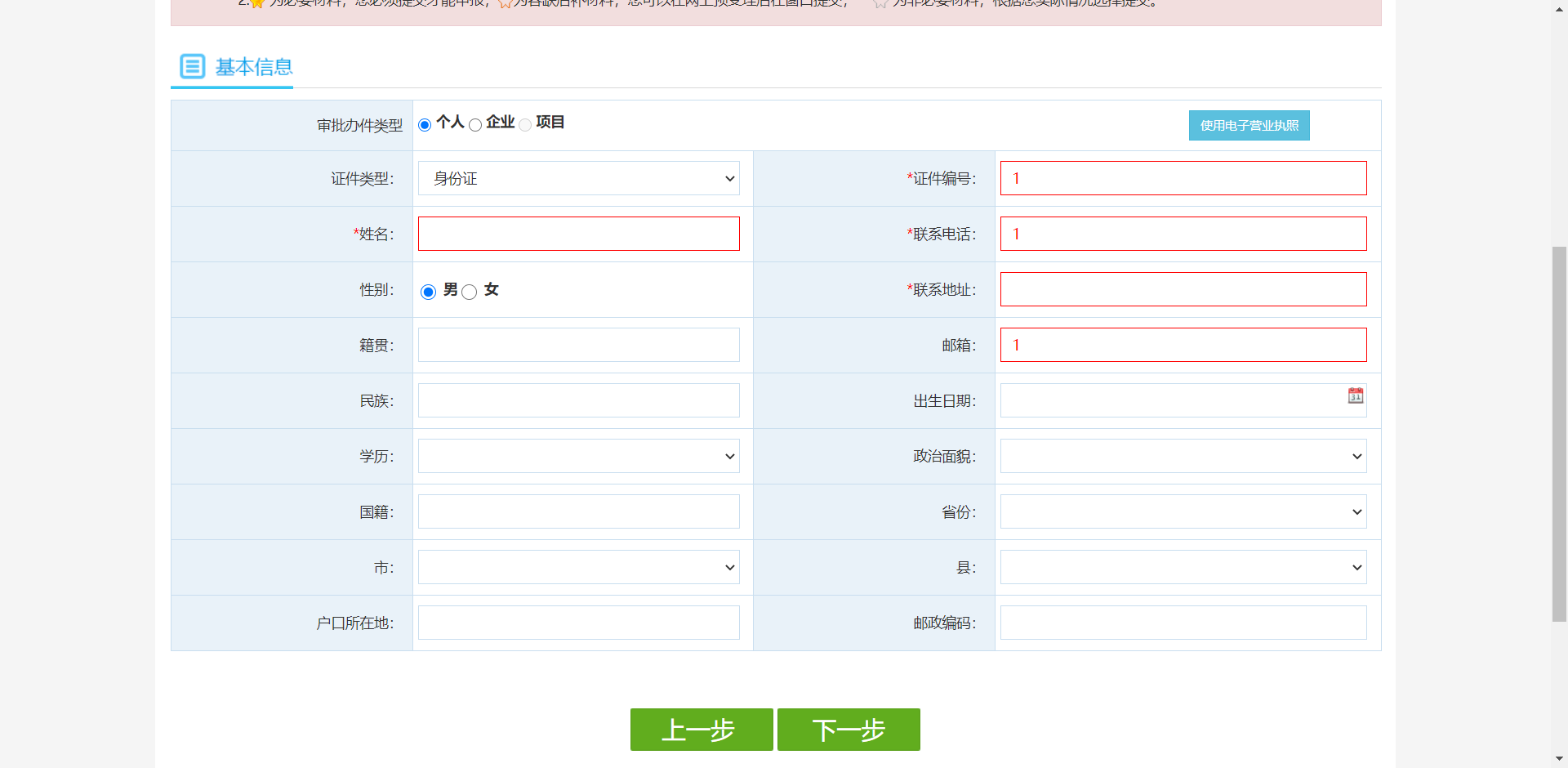The image size is (1568, 768).
Task: Select the 个人 radio button
Action: point(425,125)
